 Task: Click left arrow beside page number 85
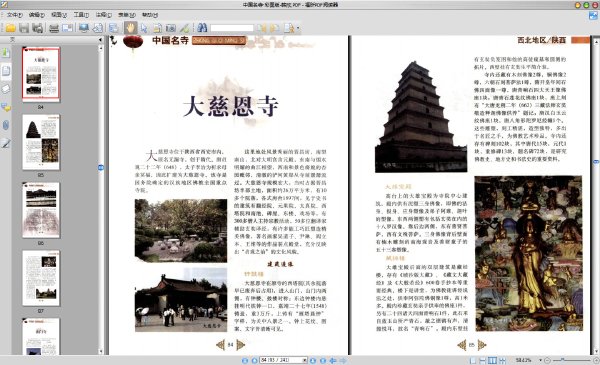pos(462,345)
